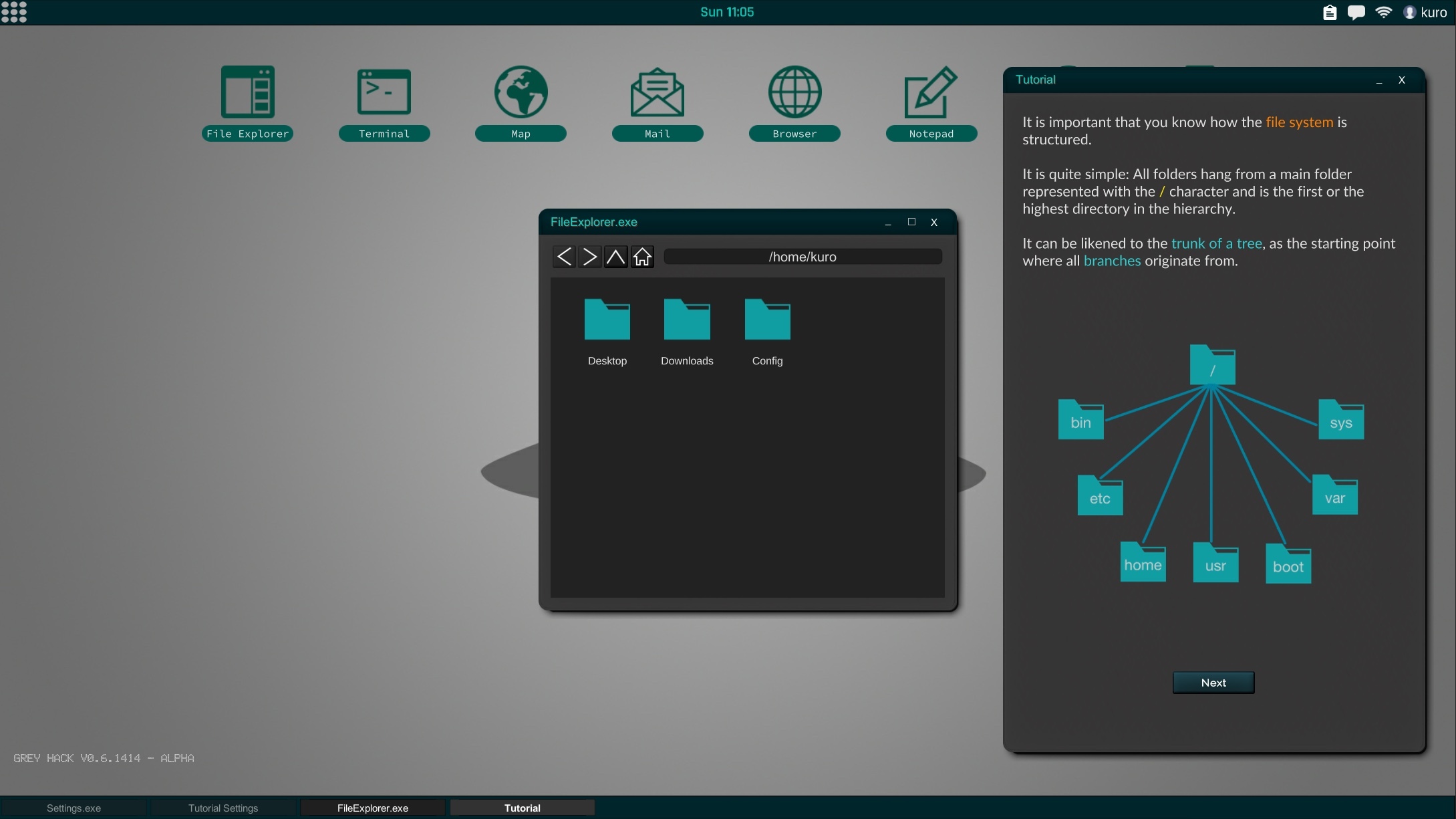Viewport: 1456px width, 819px height.
Task: Switch to Tutorial Settings taskbar item
Action: (223, 808)
